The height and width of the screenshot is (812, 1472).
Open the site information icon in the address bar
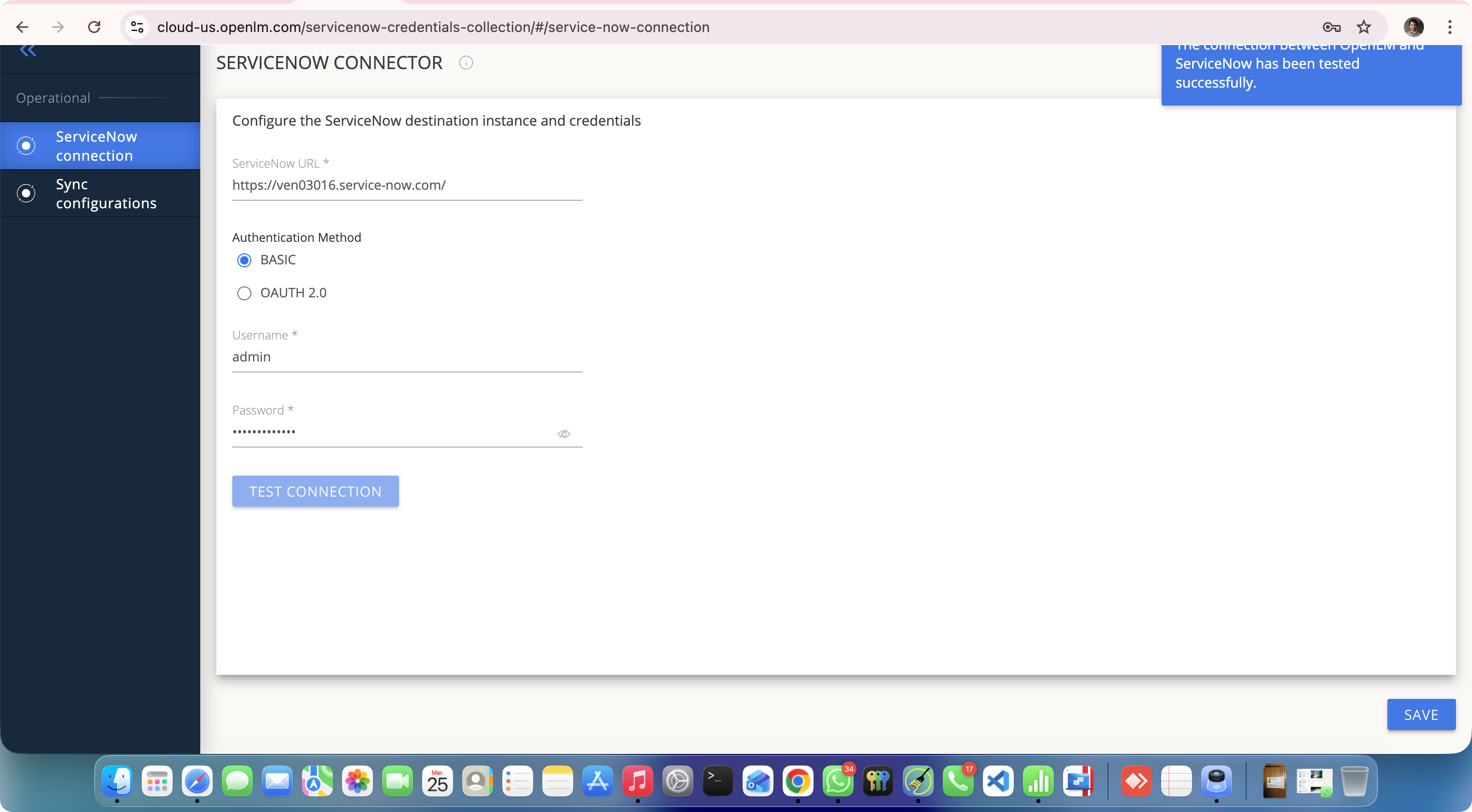click(137, 27)
